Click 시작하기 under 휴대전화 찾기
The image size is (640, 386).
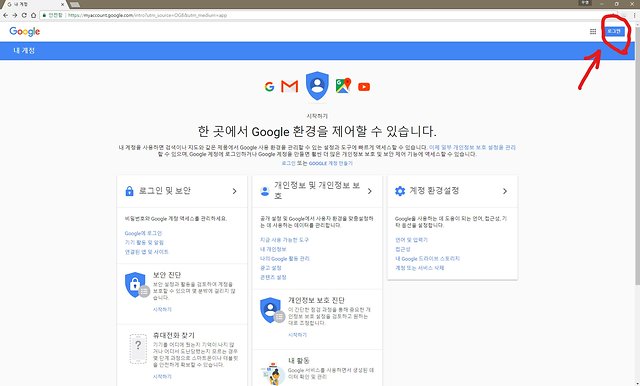[x=162, y=377]
